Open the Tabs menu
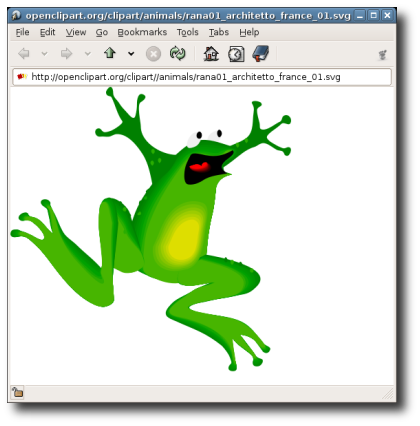 tap(219, 32)
